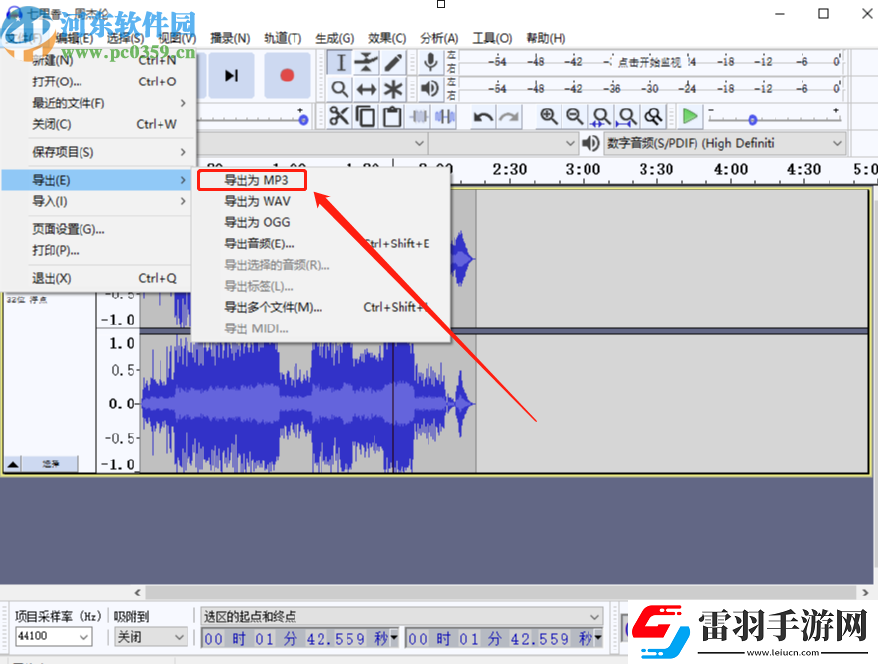This screenshot has width=878, height=664.
Task: Open the 工具(O) tools menu
Action: [x=492, y=38]
